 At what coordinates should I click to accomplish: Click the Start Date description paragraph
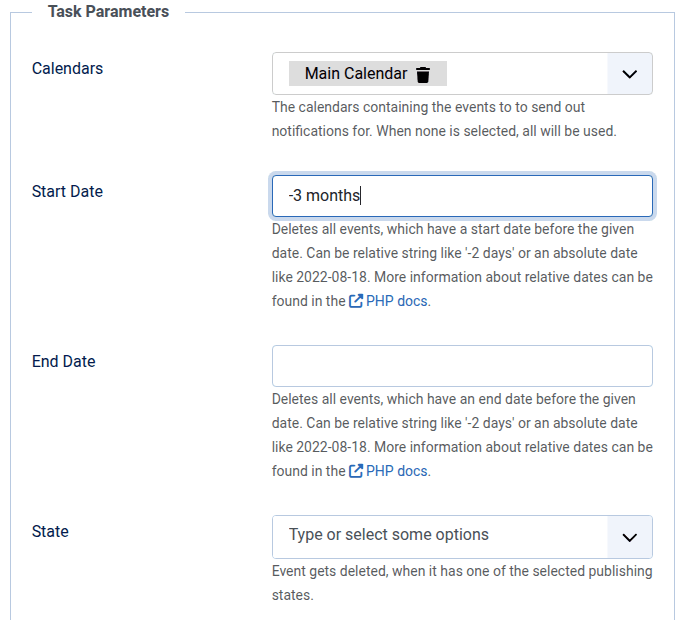pyautogui.click(x=462, y=254)
